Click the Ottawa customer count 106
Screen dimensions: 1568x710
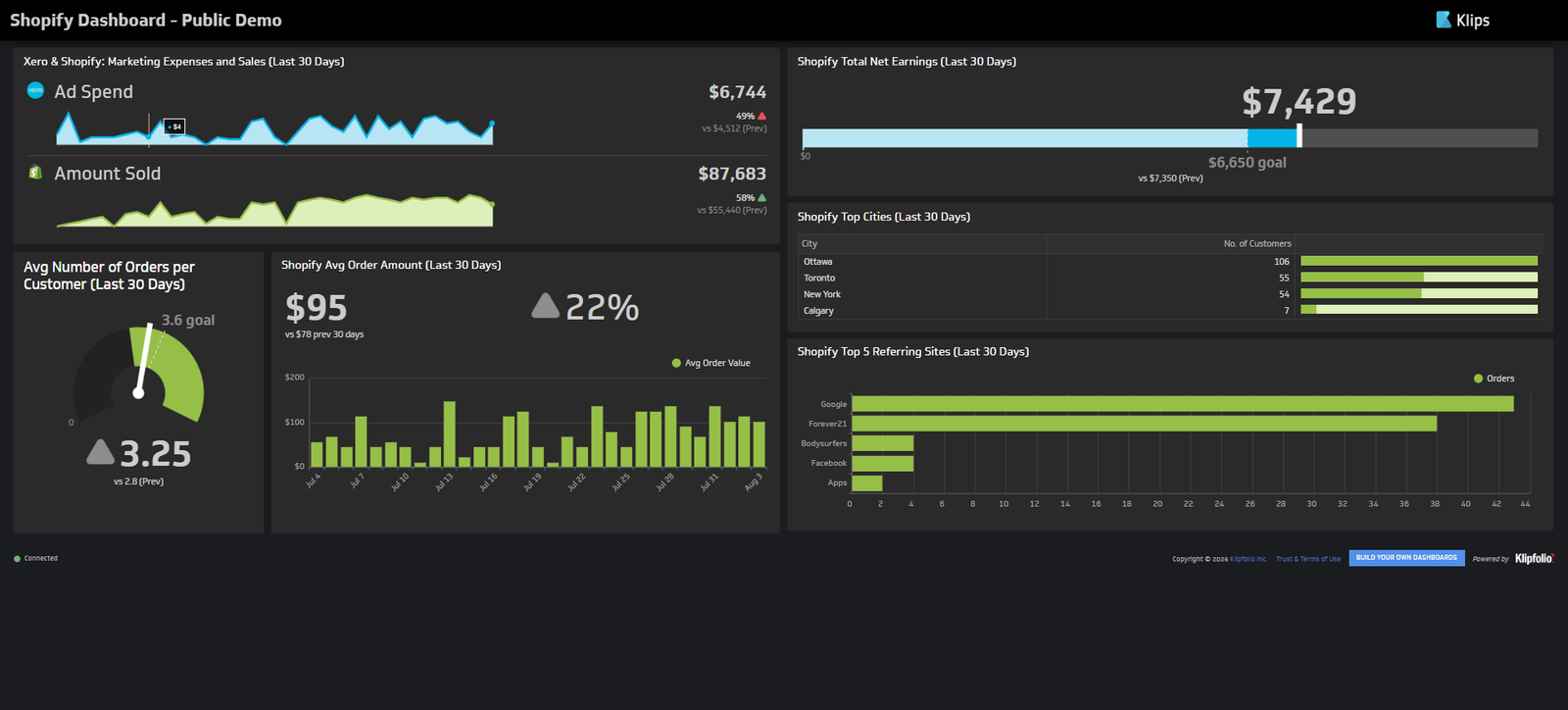(1282, 262)
